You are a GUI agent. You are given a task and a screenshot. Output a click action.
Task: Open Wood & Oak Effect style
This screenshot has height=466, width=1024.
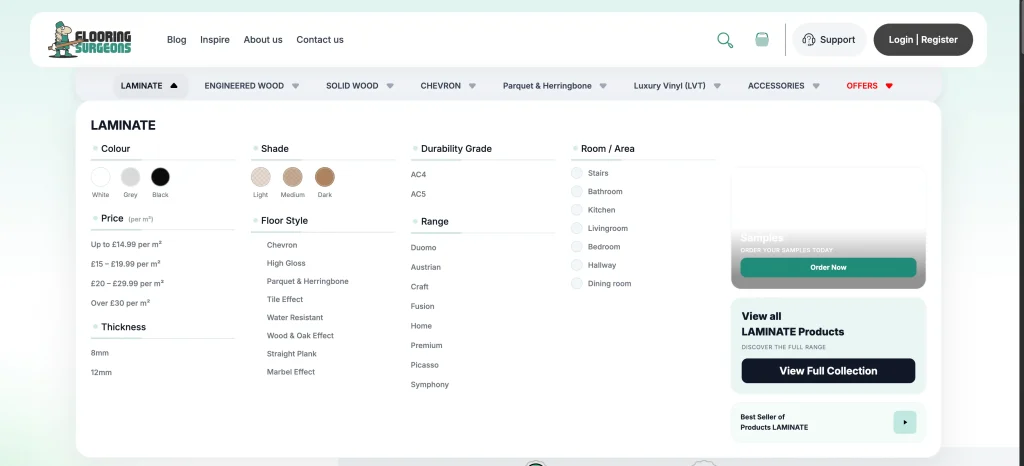(300, 335)
